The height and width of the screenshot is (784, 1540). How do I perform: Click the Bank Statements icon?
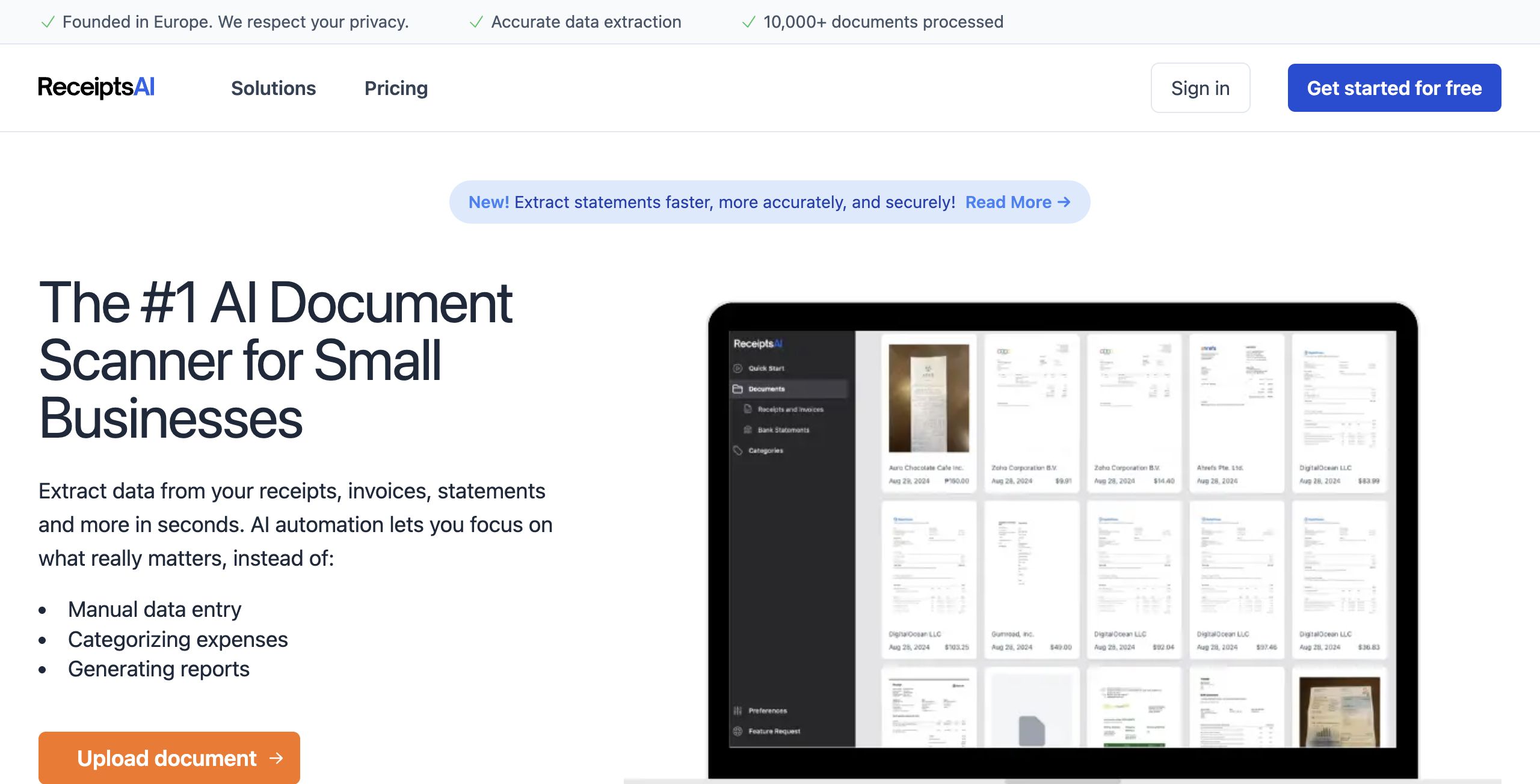point(748,430)
